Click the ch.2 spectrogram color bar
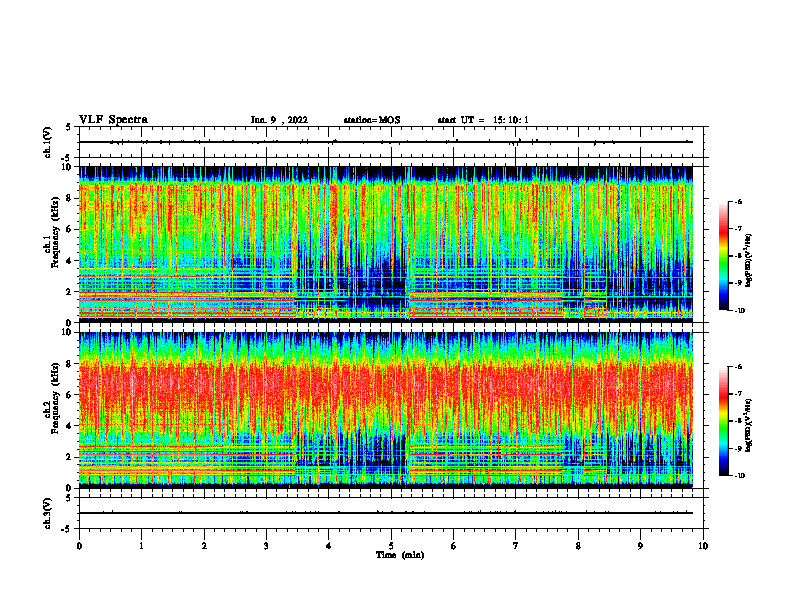The image size is (792, 612). pyautogui.click(x=723, y=421)
